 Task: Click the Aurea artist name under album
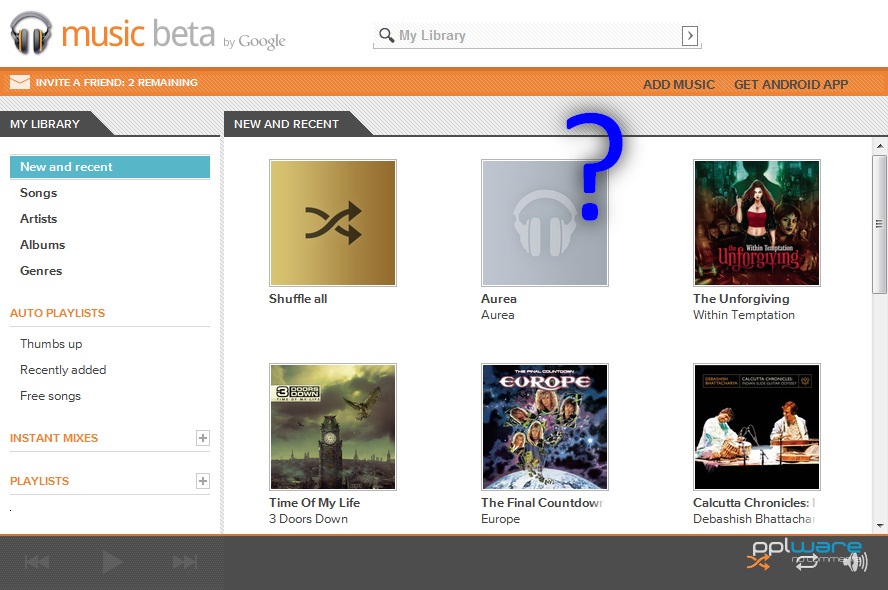coord(497,315)
